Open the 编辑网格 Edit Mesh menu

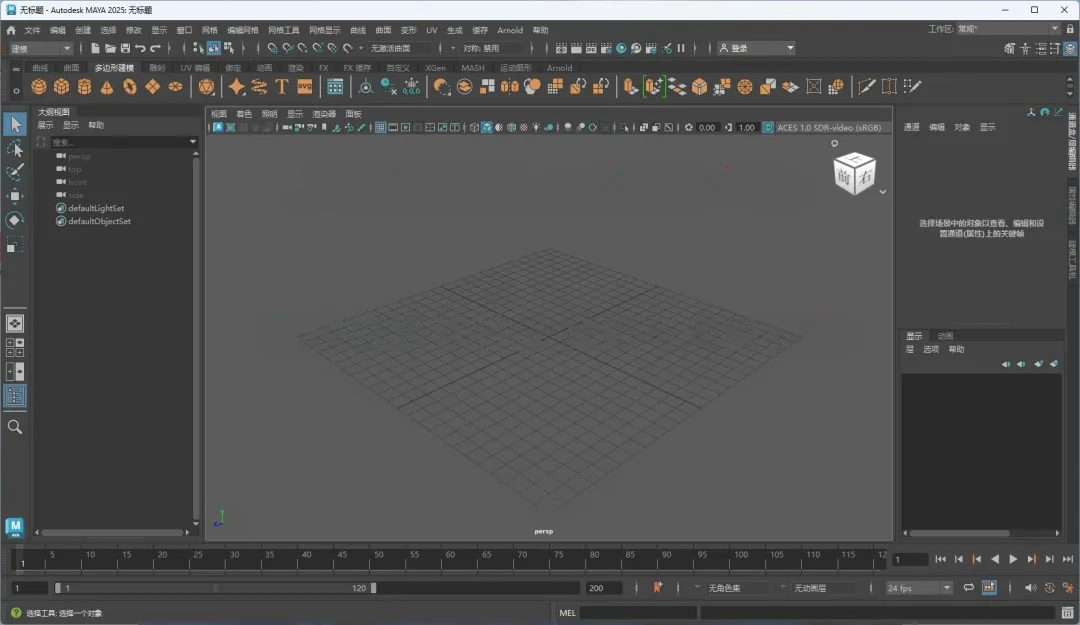[x=242, y=30]
